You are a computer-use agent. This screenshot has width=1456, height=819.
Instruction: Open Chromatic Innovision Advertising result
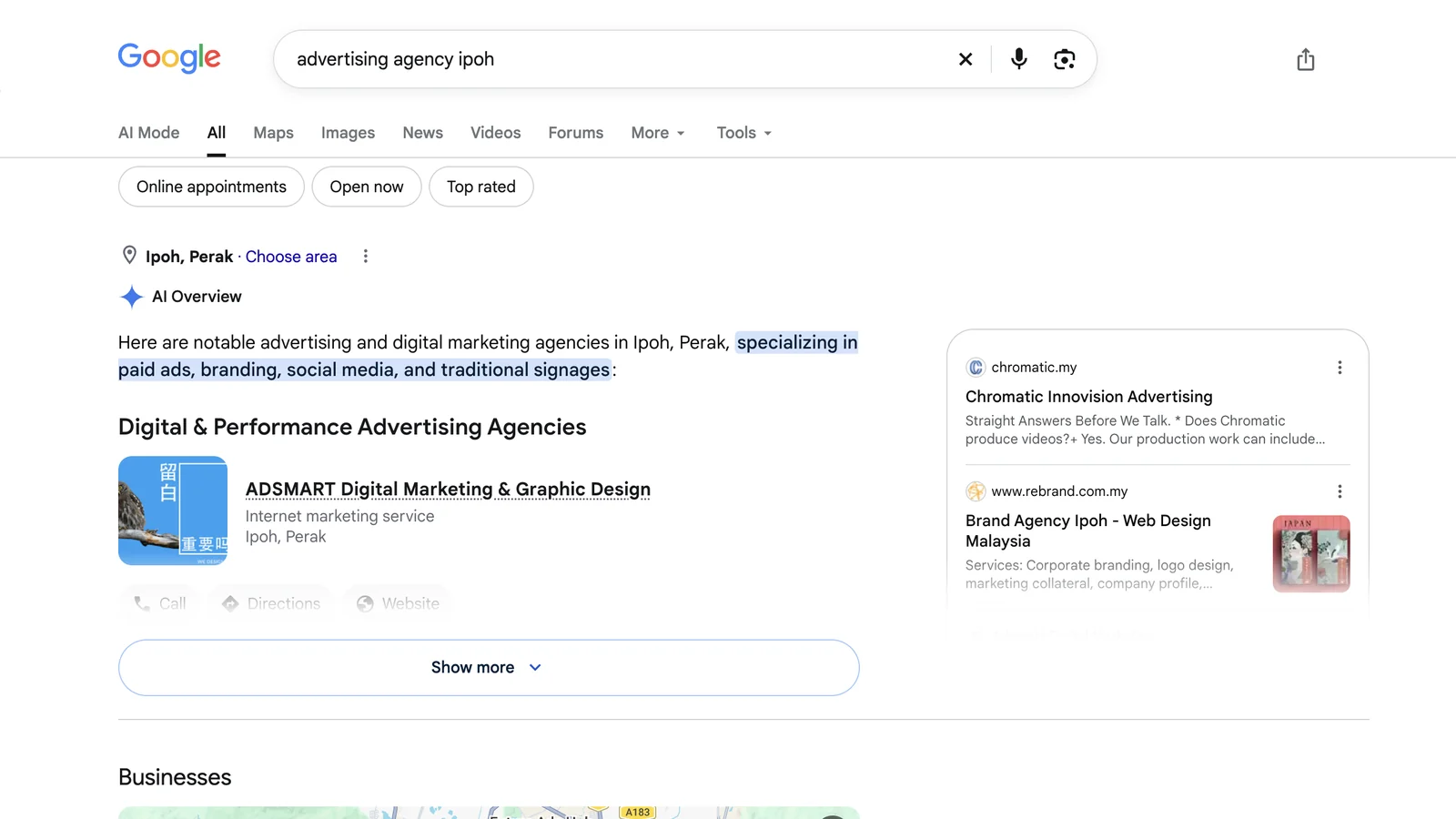(1089, 397)
